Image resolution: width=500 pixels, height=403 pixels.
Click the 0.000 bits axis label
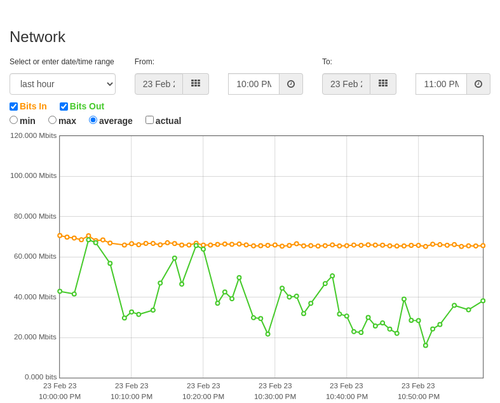click(x=41, y=377)
